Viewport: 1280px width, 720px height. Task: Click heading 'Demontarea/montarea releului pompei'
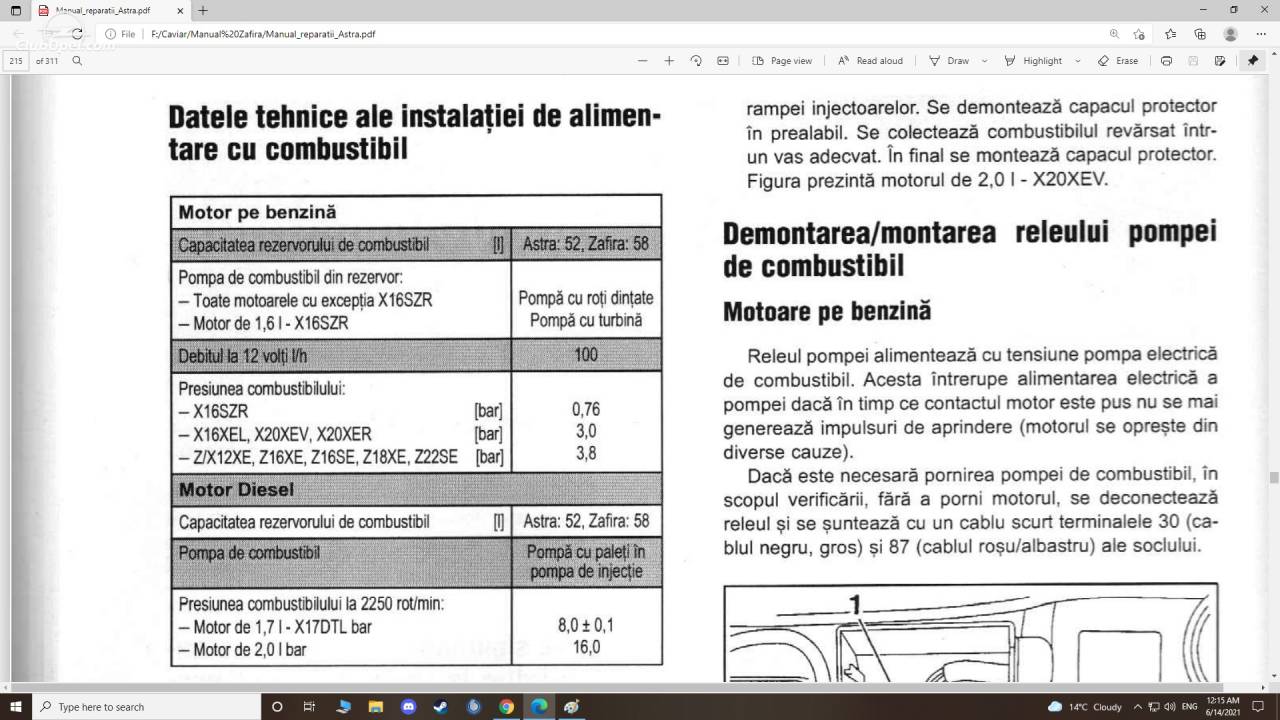point(970,233)
